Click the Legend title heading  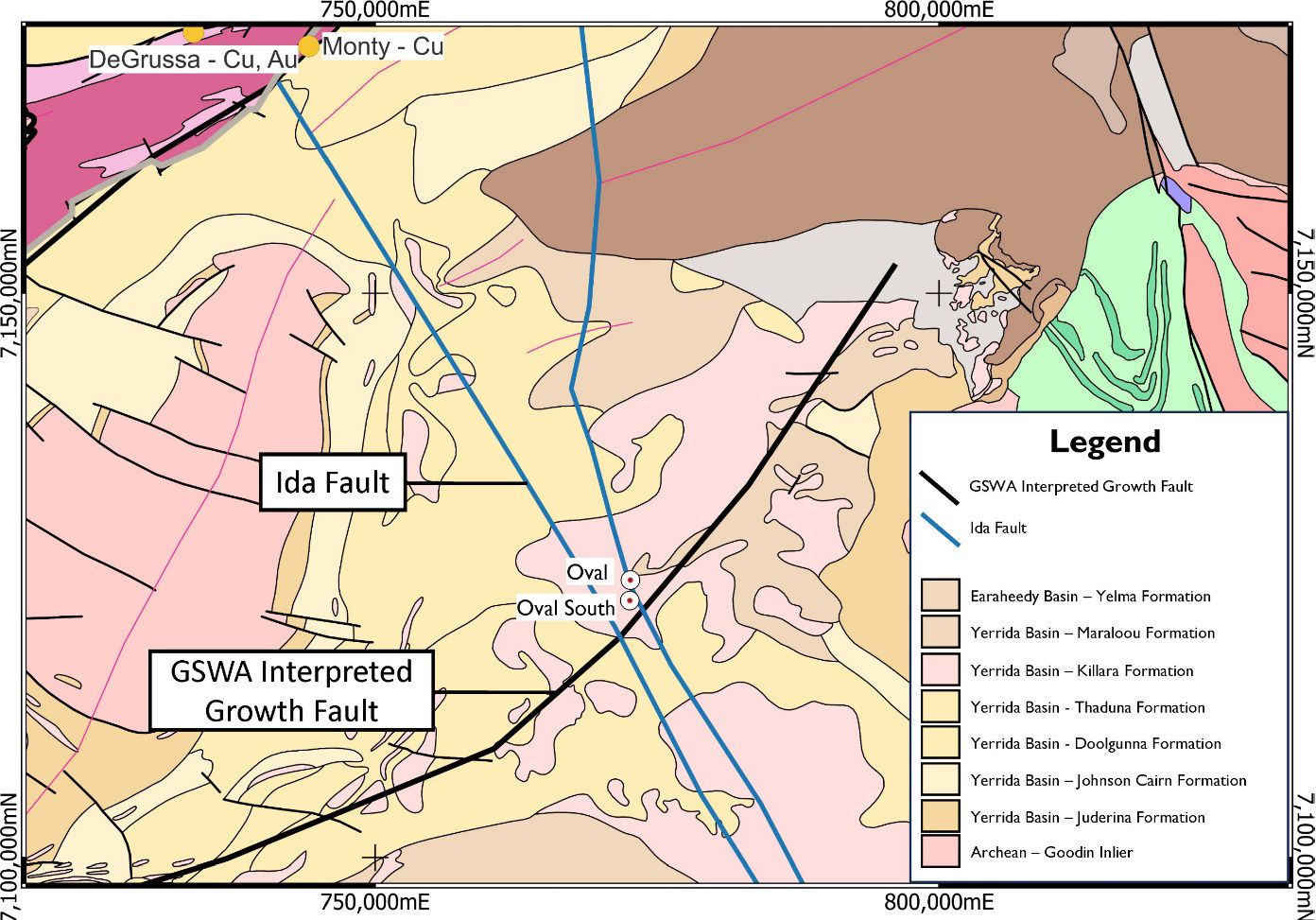[x=1104, y=442]
